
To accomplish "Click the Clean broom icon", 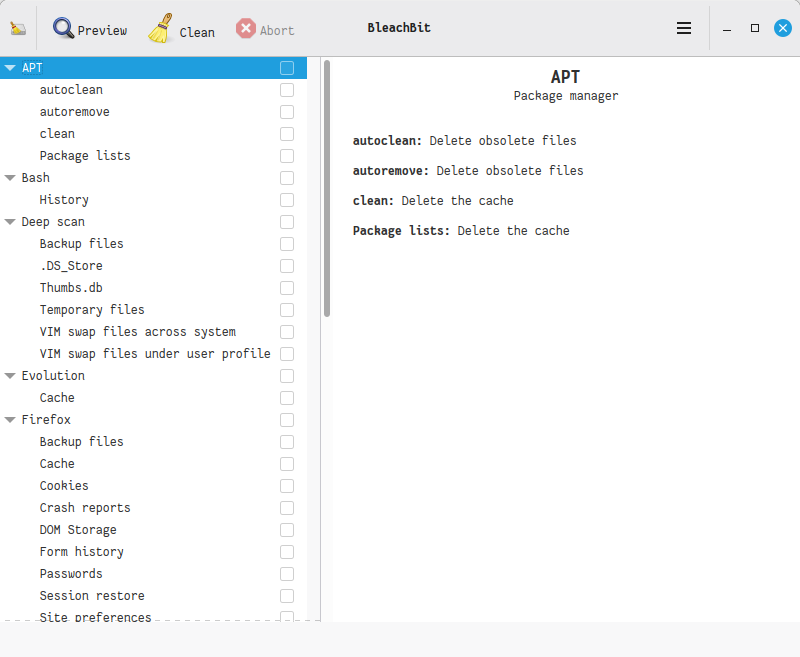I will [x=161, y=29].
